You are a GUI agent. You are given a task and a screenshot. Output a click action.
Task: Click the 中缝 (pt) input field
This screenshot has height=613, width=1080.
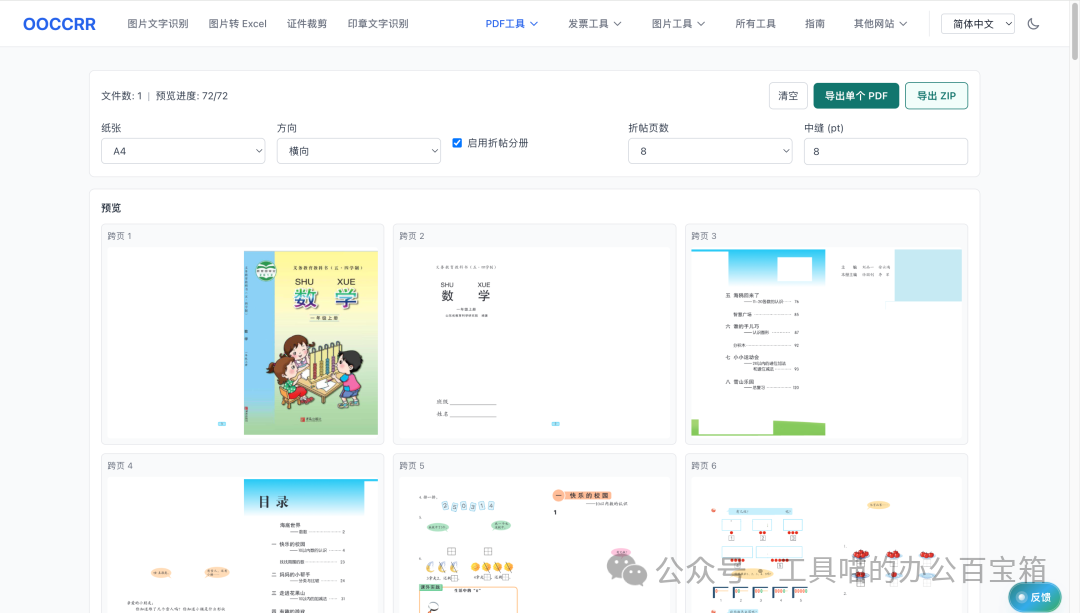coord(886,151)
